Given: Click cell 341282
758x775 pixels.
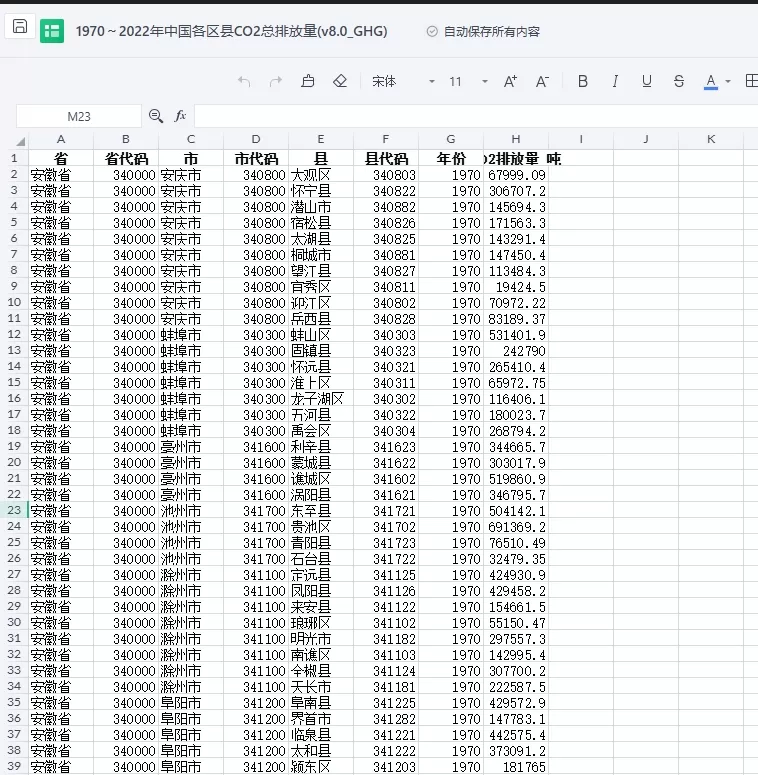Looking at the screenshot, I should [386, 719].
